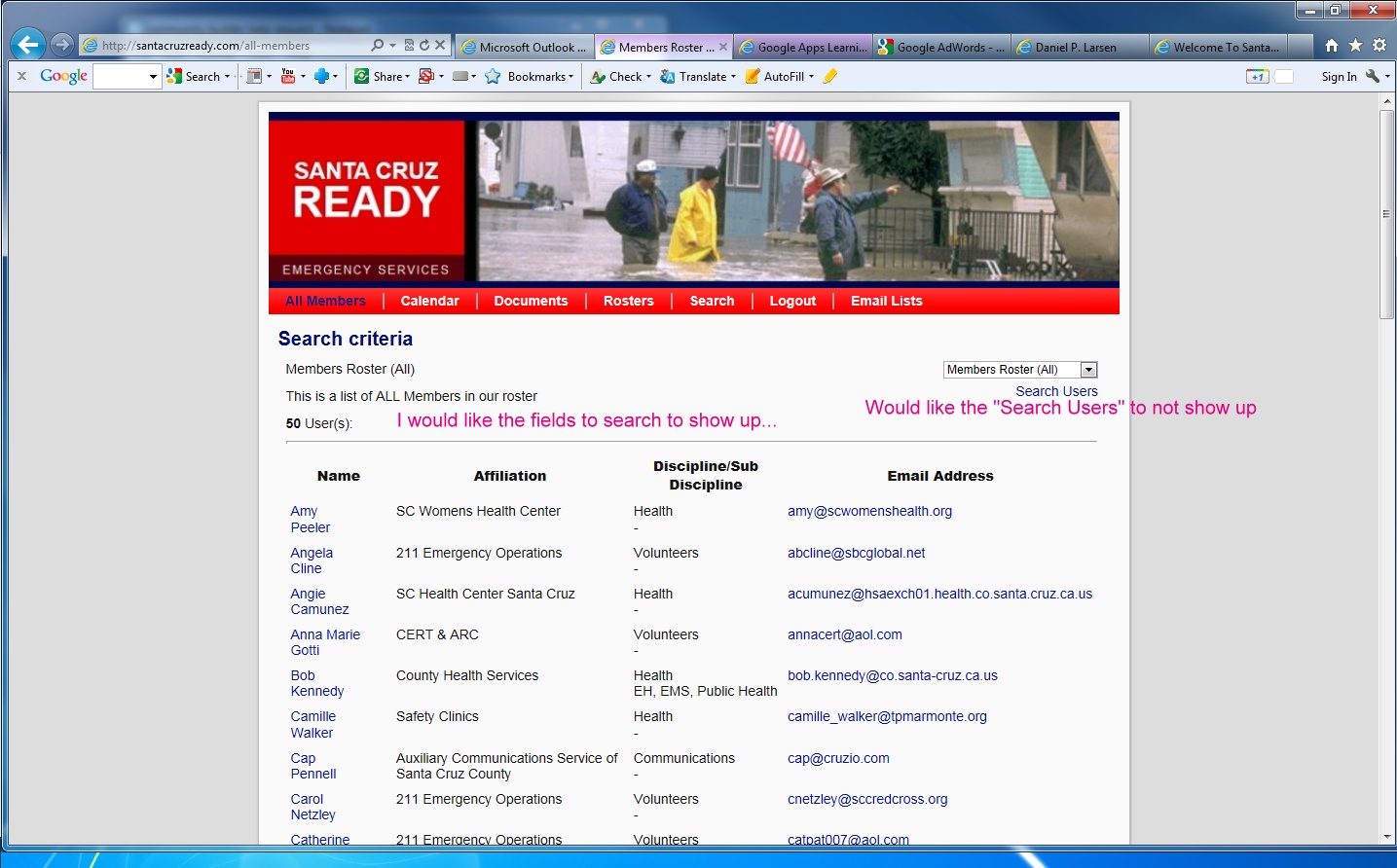Image resolution: width=1397 pixels, height=868 pixels.
Task: Expand the Search button dropdown arrow
Action: click(228, 76)
